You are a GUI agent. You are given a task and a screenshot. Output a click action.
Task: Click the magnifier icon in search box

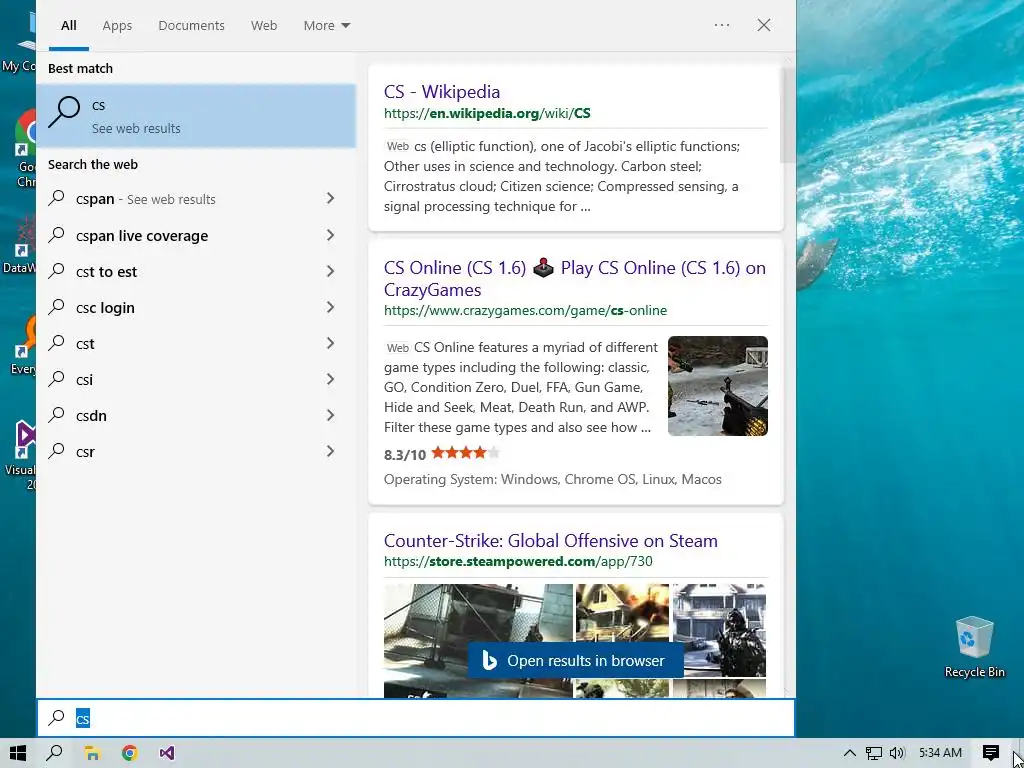(56, 718)
